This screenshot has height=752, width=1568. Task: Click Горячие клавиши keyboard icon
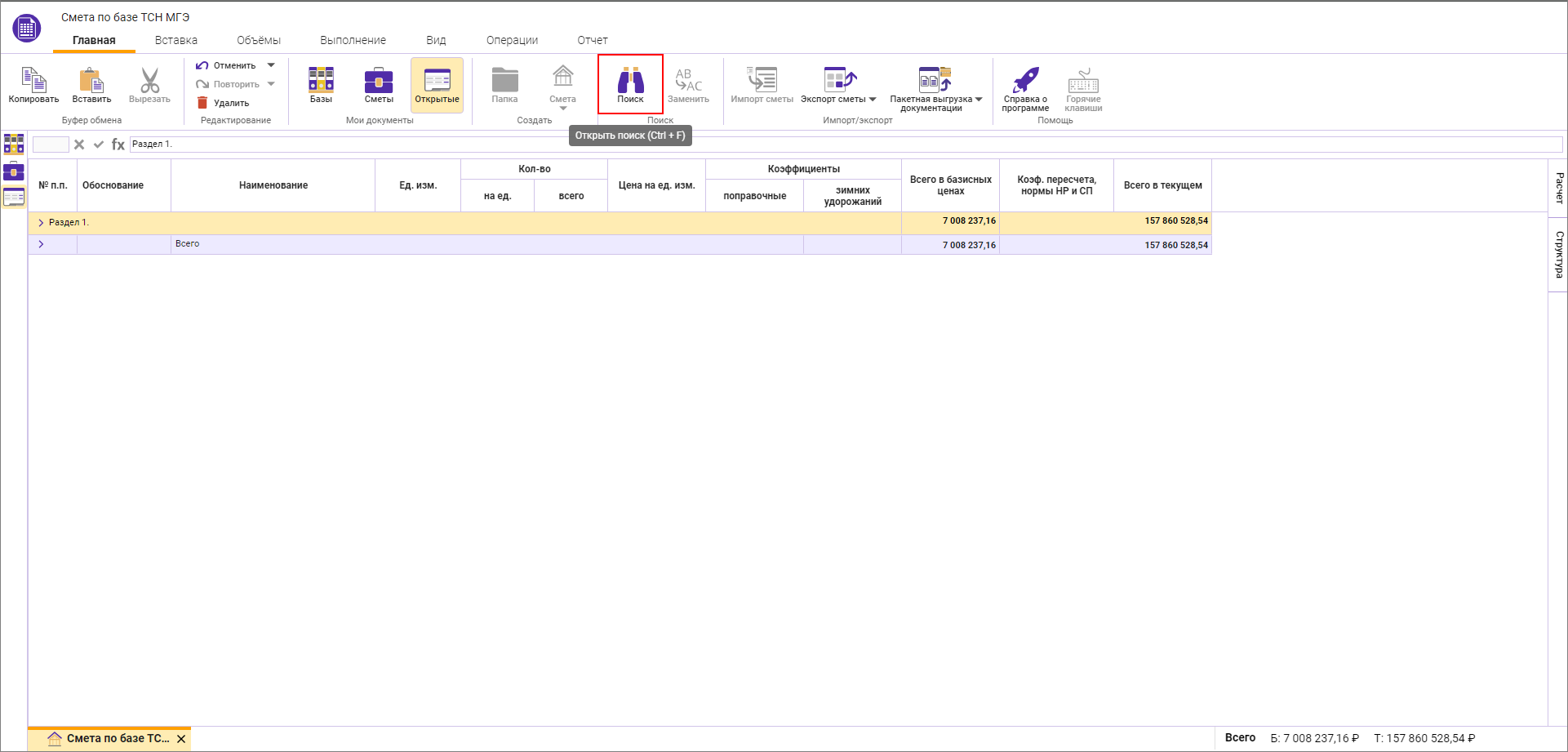point(1083,80)
